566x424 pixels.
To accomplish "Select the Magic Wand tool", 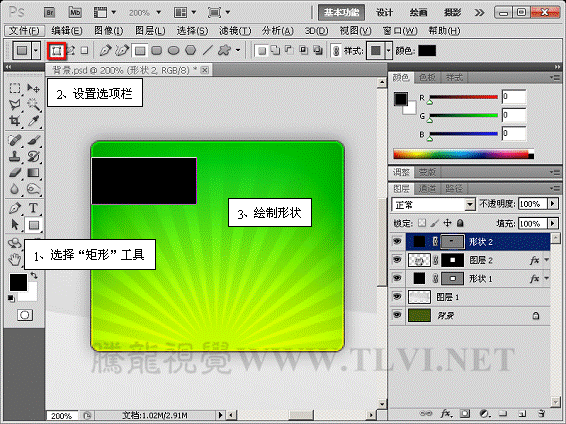I will click(34, 105).
